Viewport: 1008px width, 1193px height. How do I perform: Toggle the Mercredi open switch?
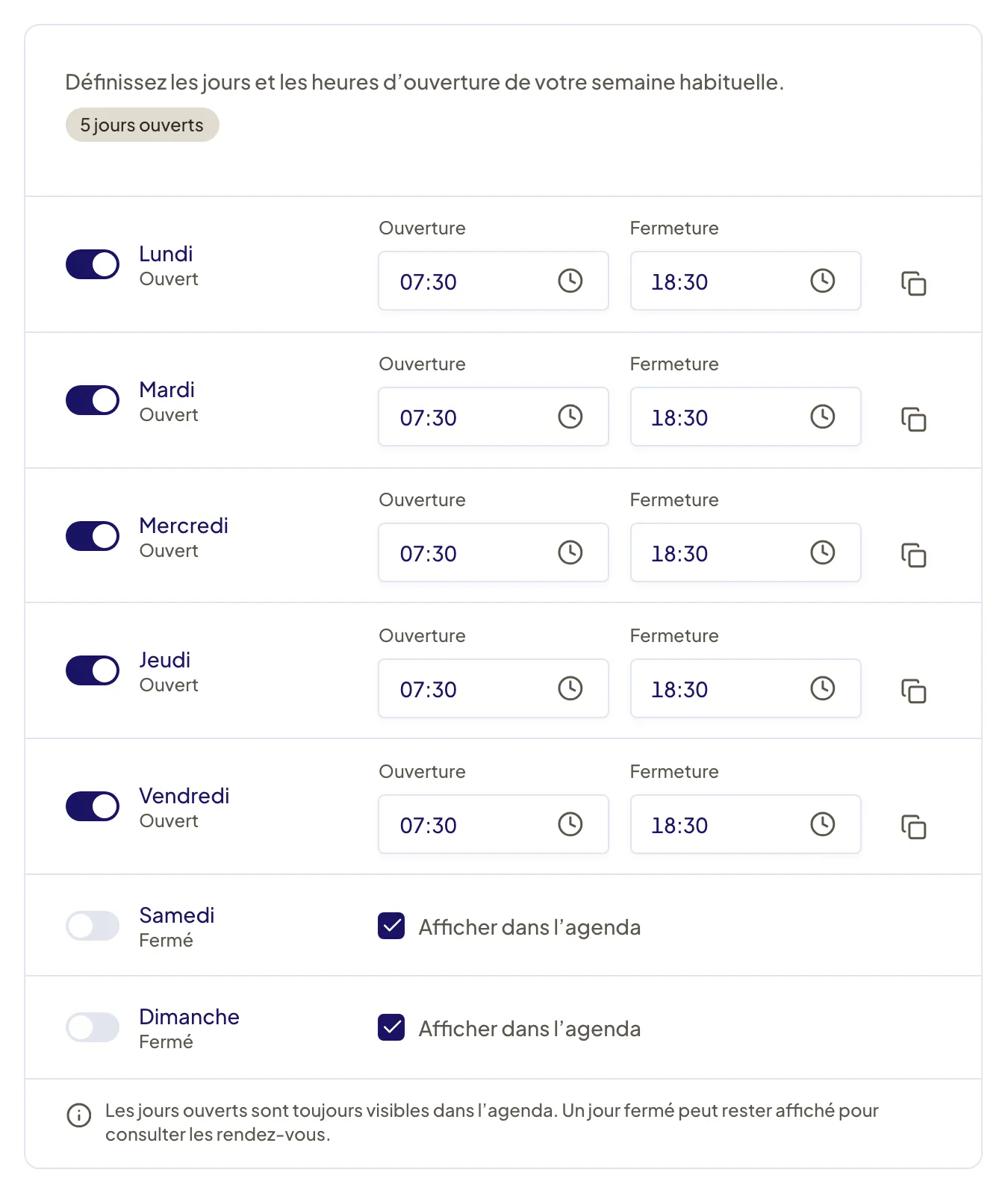93,536
